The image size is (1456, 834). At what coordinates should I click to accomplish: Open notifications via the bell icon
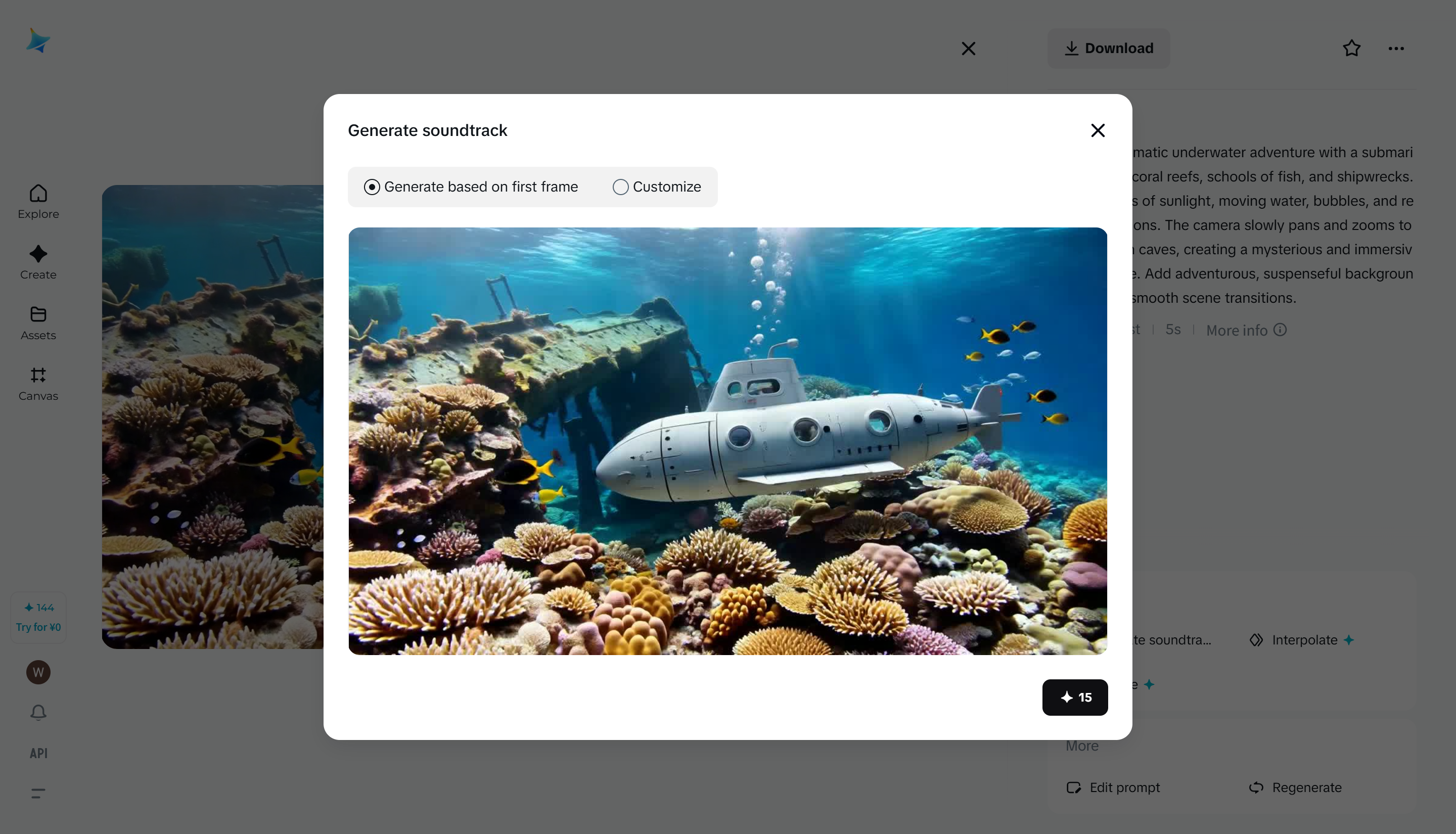click(38, 712)
